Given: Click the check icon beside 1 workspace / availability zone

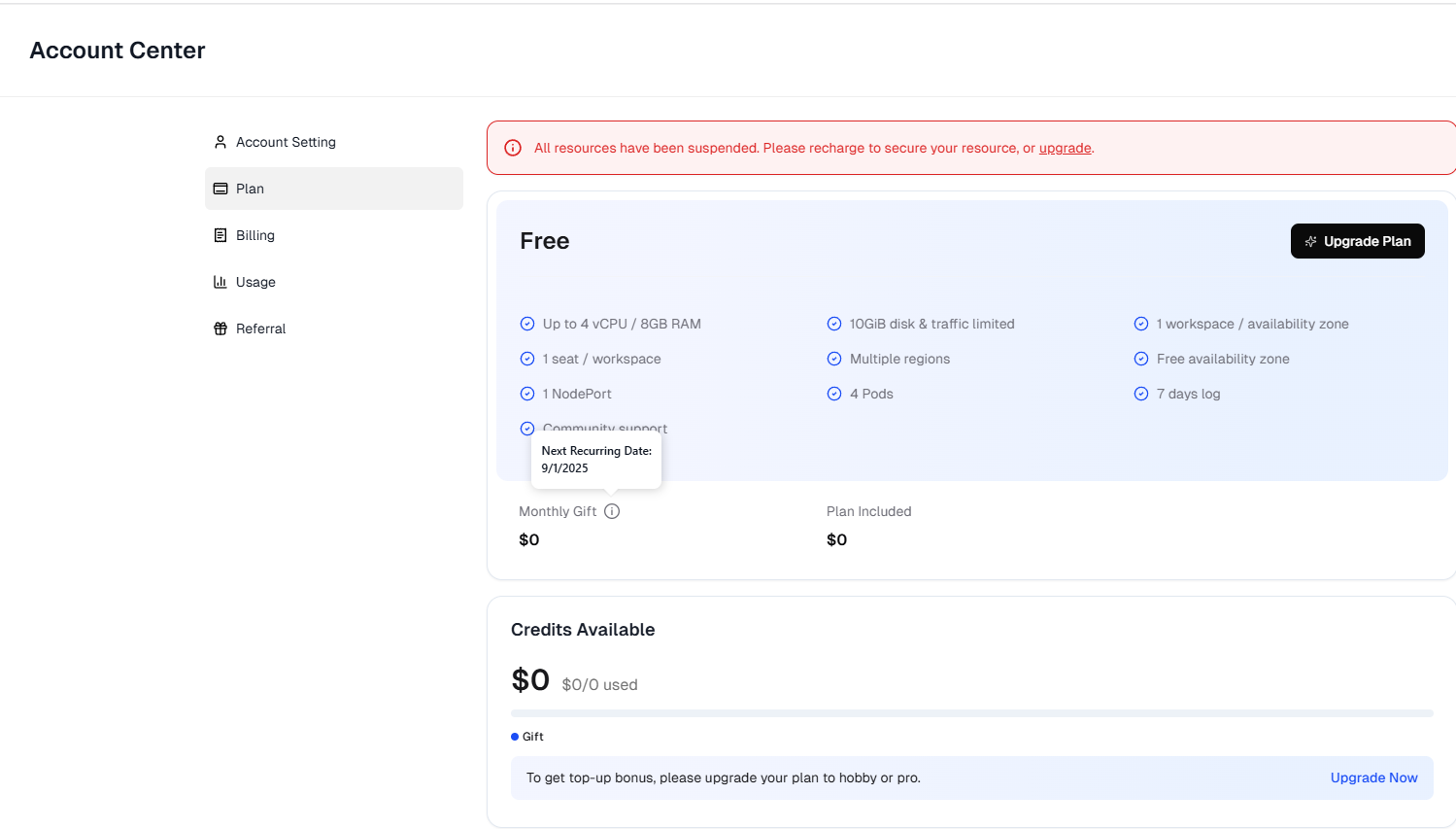Looking at the screenshot, I should (x=1141, y=324).
